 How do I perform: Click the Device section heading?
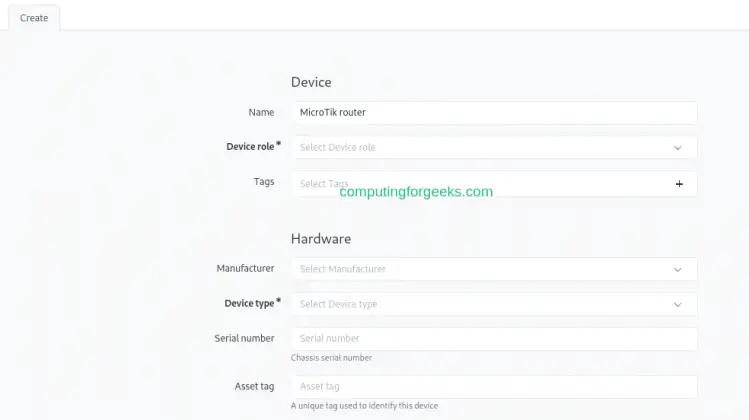coord(311,82)
